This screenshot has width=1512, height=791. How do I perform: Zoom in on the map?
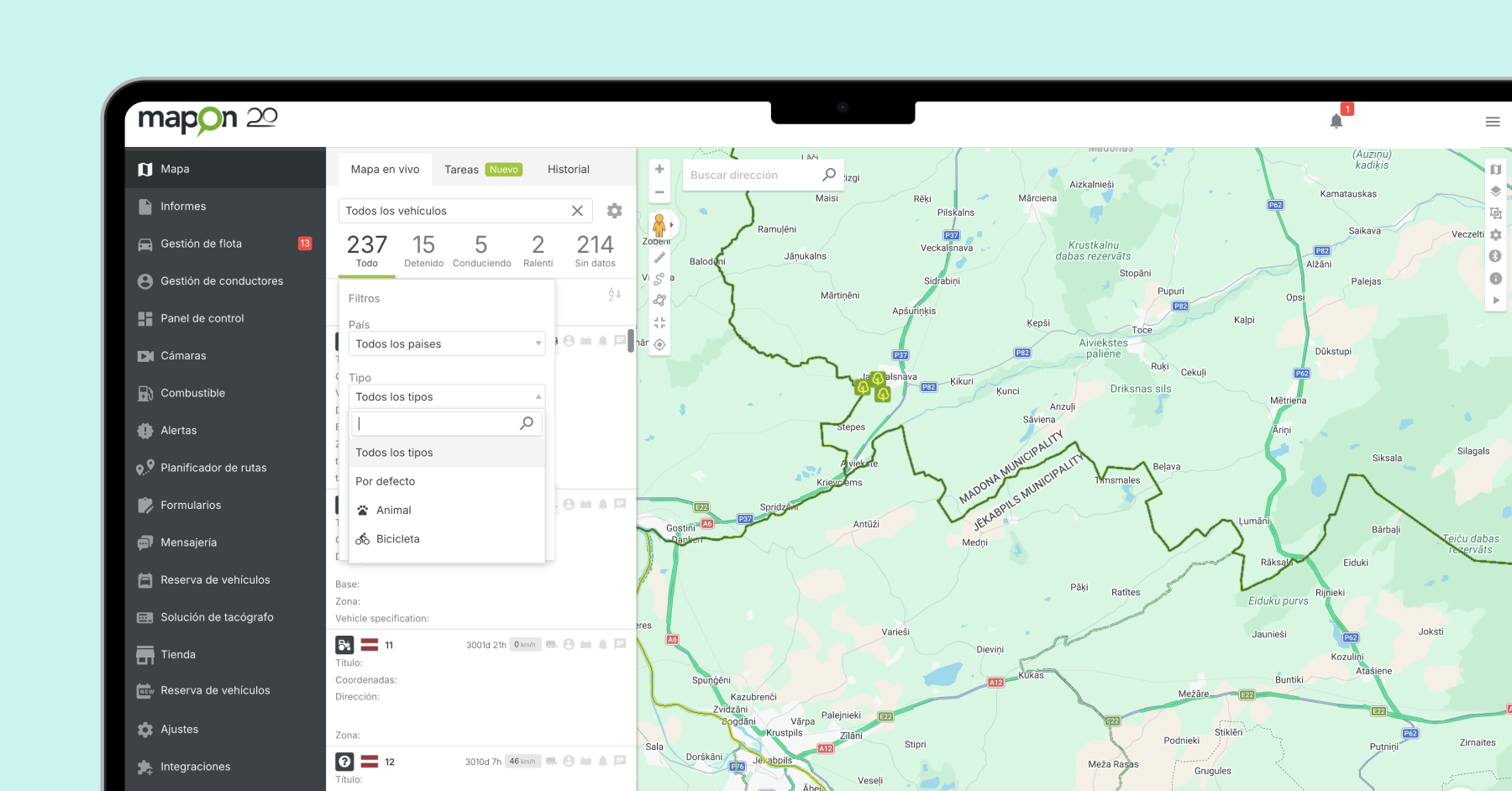point(659,169)
